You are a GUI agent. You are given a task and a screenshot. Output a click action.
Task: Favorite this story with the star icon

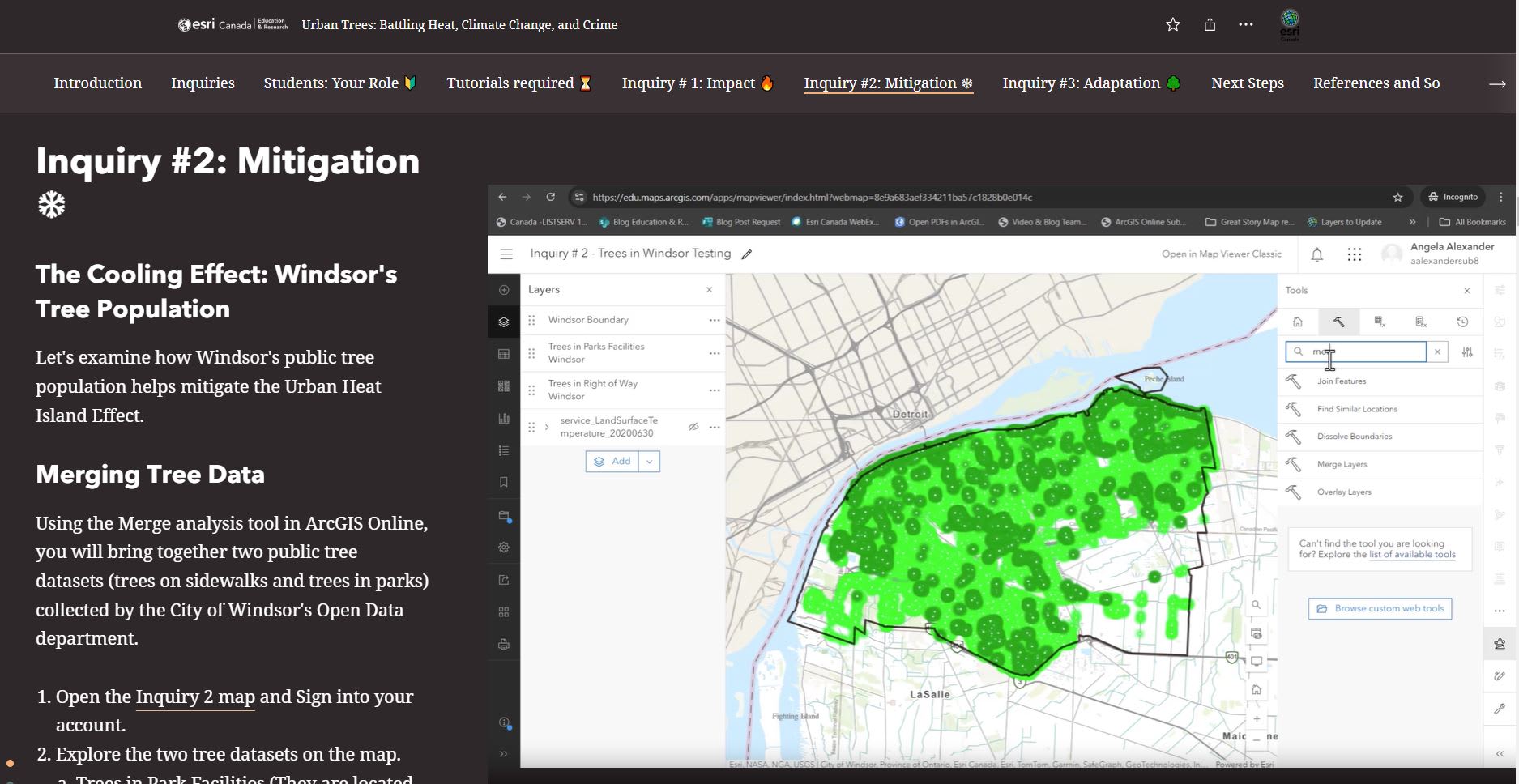(1172, 24)
